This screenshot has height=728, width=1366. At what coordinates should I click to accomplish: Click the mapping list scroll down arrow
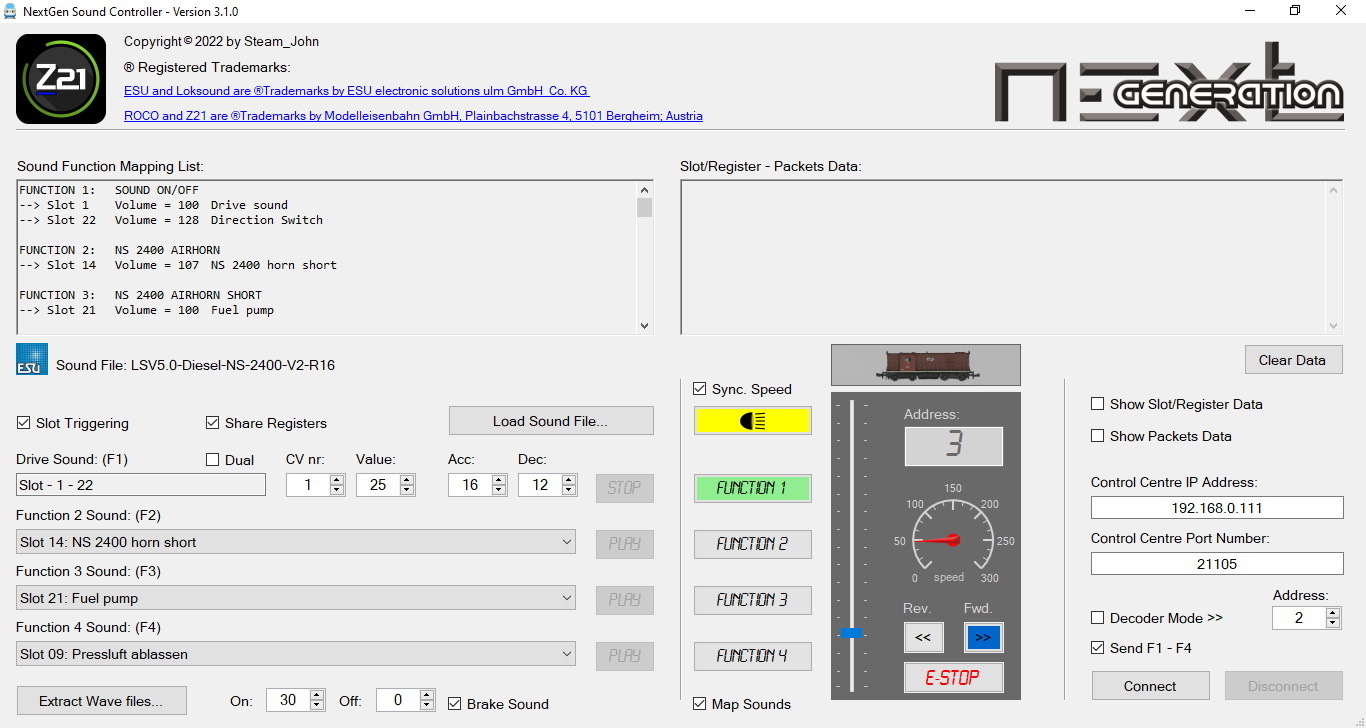(x=644, y=325)
